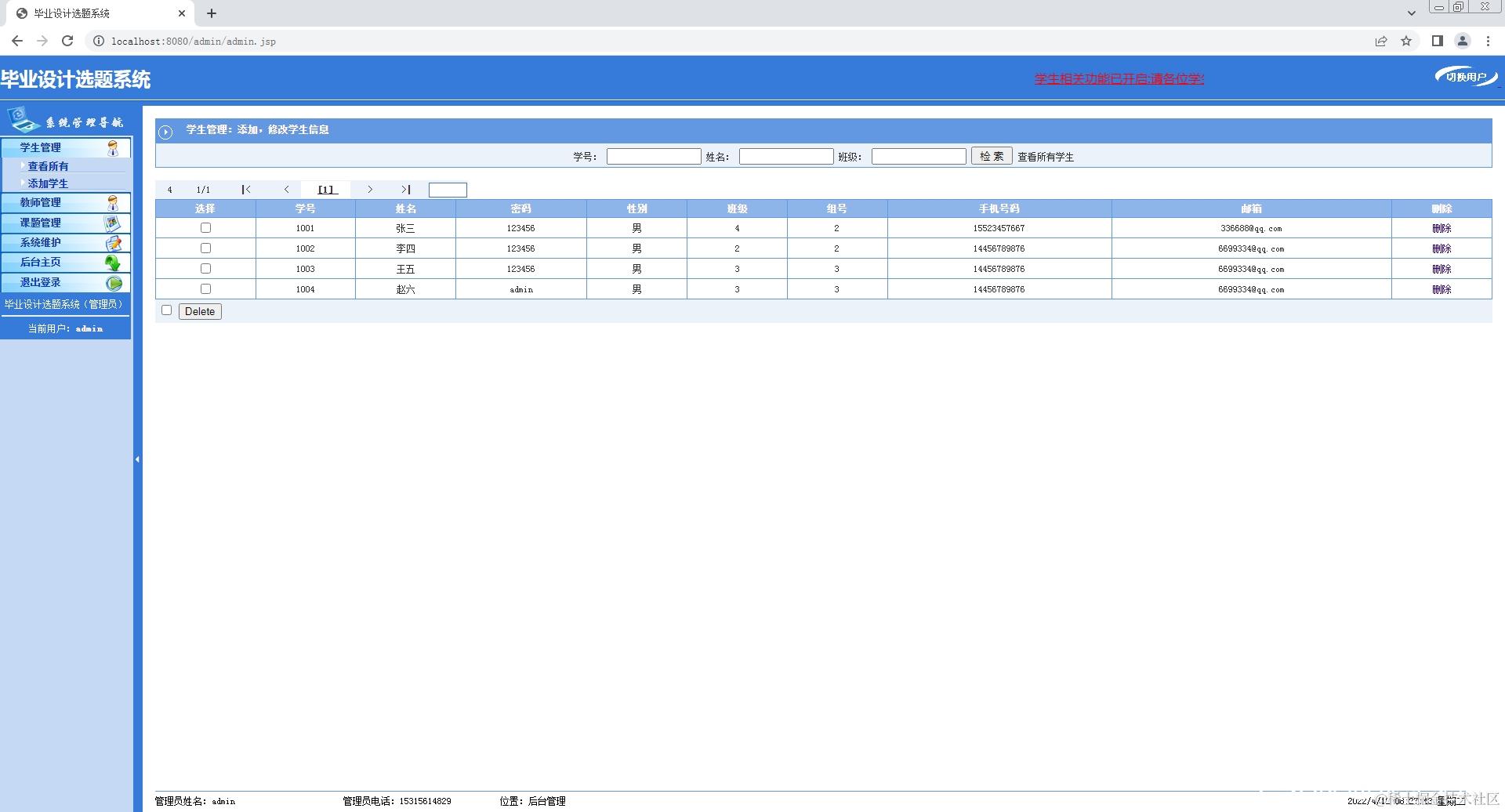
Task: Click the picture icon on 课题管理 menu
Action: pos(113,223)
